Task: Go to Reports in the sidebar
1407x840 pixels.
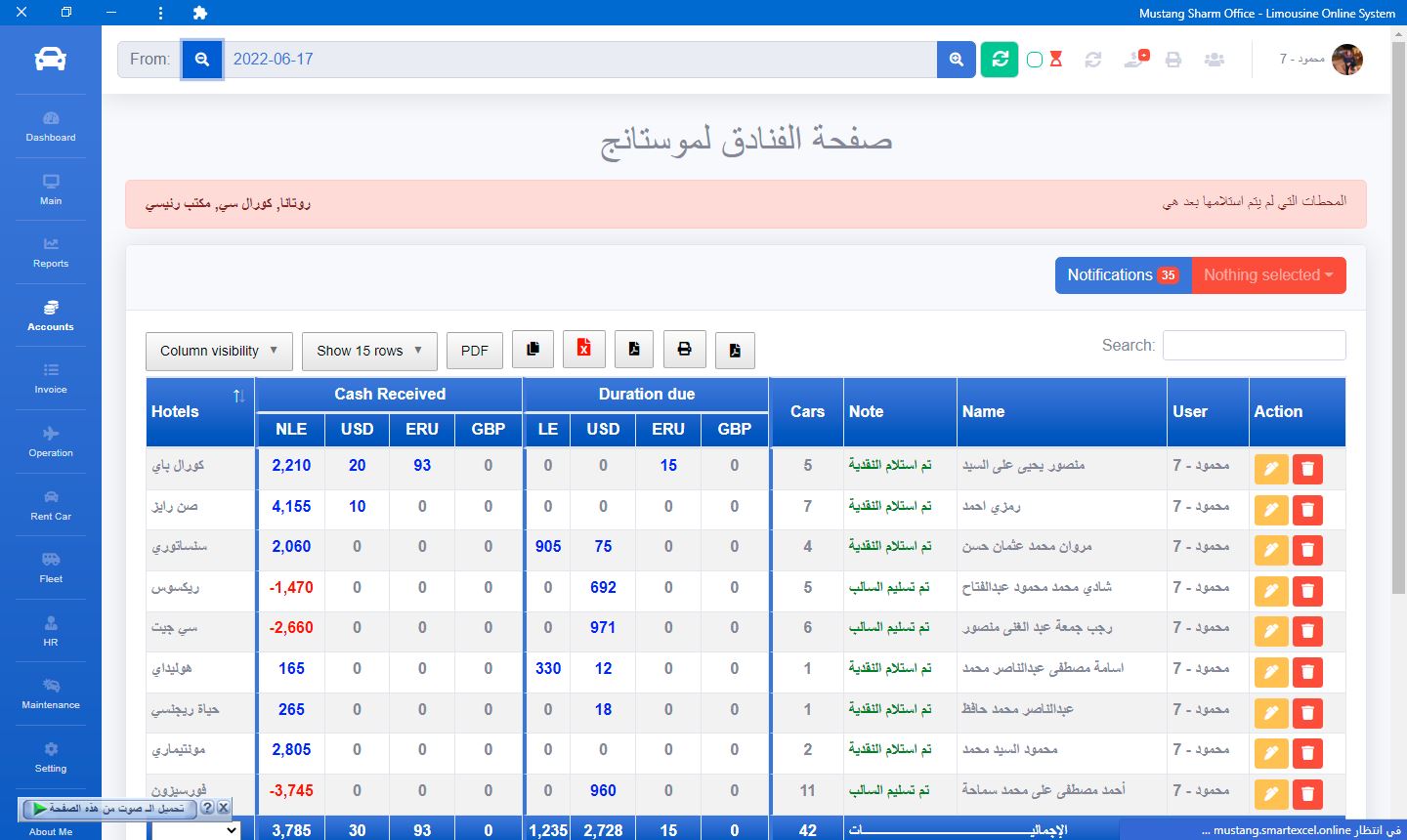Action: 51,252
